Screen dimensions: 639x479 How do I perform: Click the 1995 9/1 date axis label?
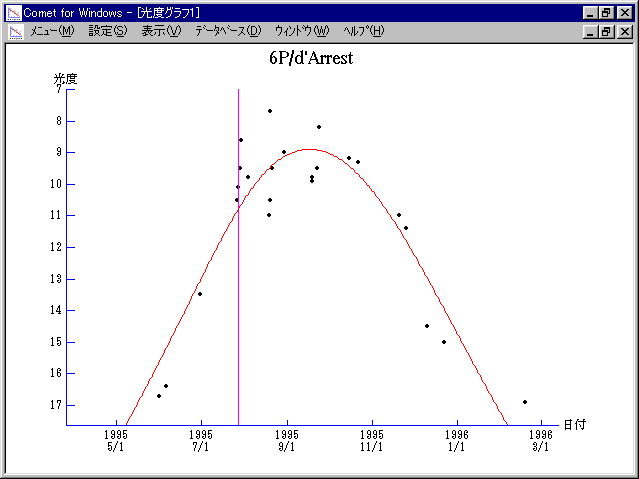[287, 441]
